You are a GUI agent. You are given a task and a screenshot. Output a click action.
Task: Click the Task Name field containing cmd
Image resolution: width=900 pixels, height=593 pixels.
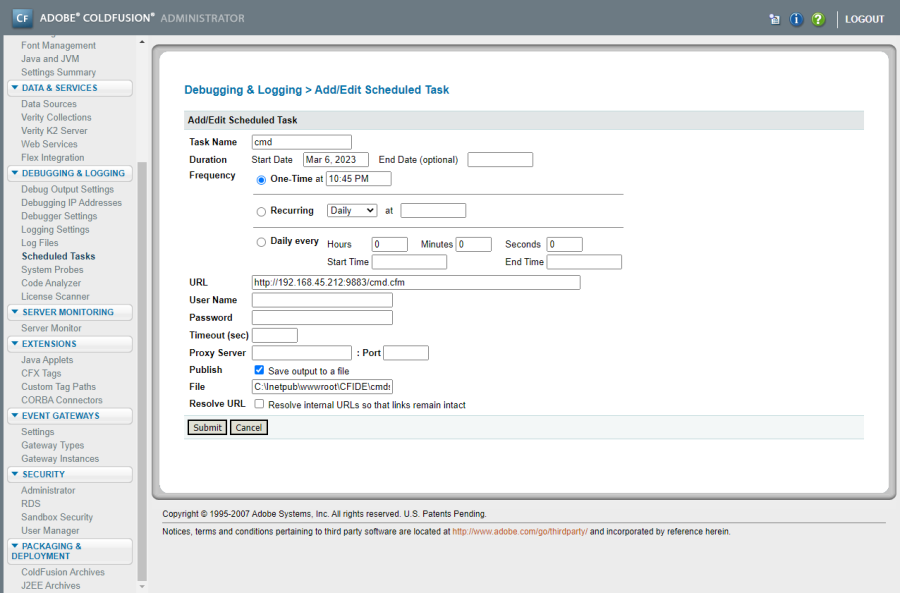point(301,142)
